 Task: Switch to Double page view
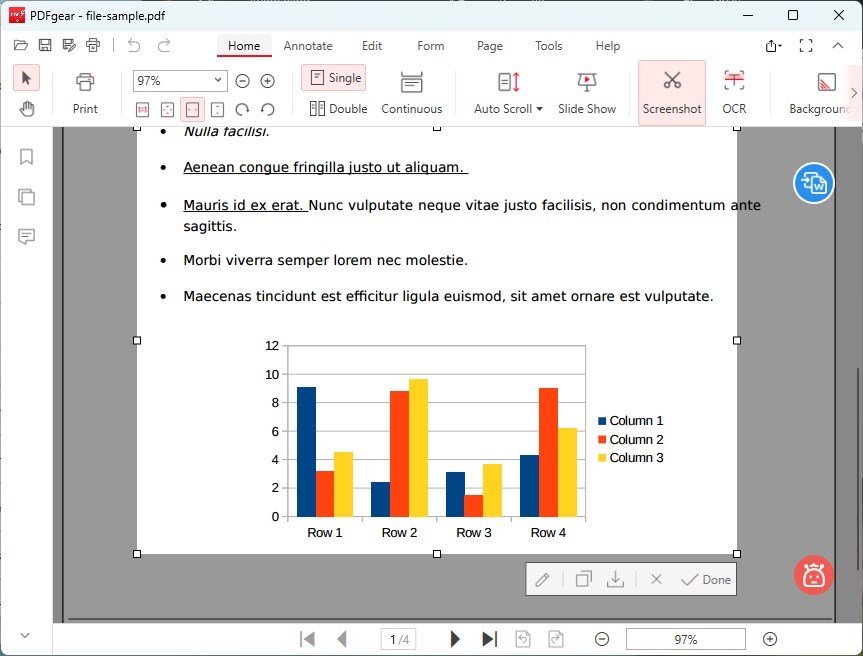[x=337, y=109]
